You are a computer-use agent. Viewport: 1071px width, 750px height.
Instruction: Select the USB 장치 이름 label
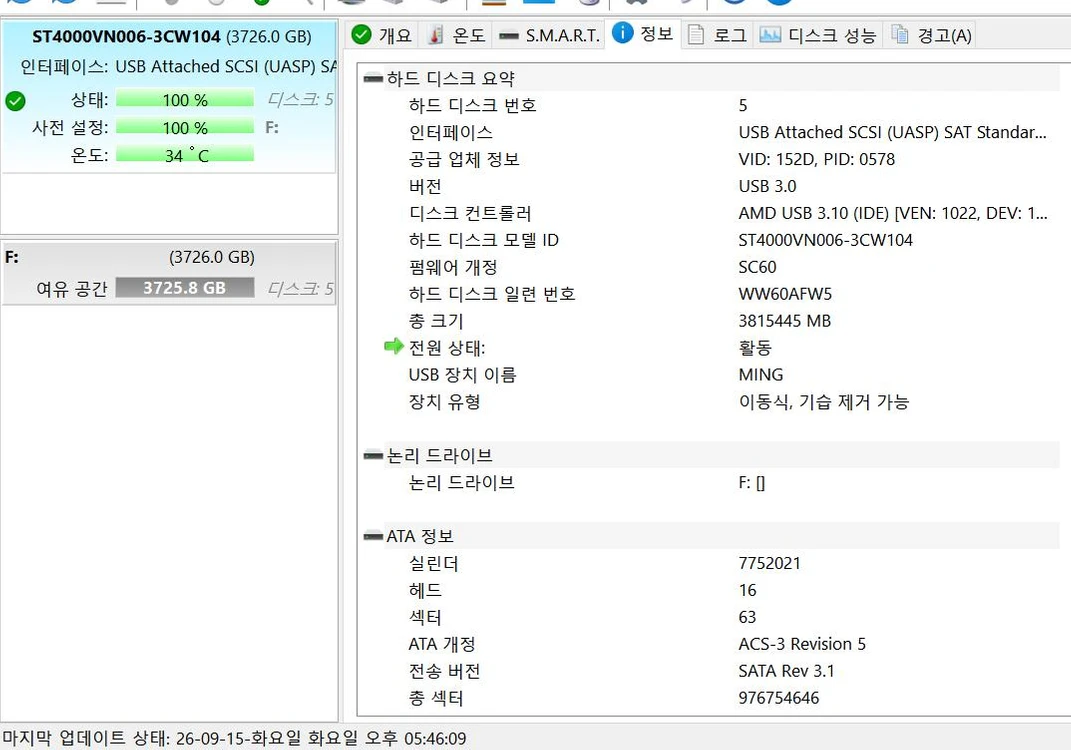tap(462, 374)
